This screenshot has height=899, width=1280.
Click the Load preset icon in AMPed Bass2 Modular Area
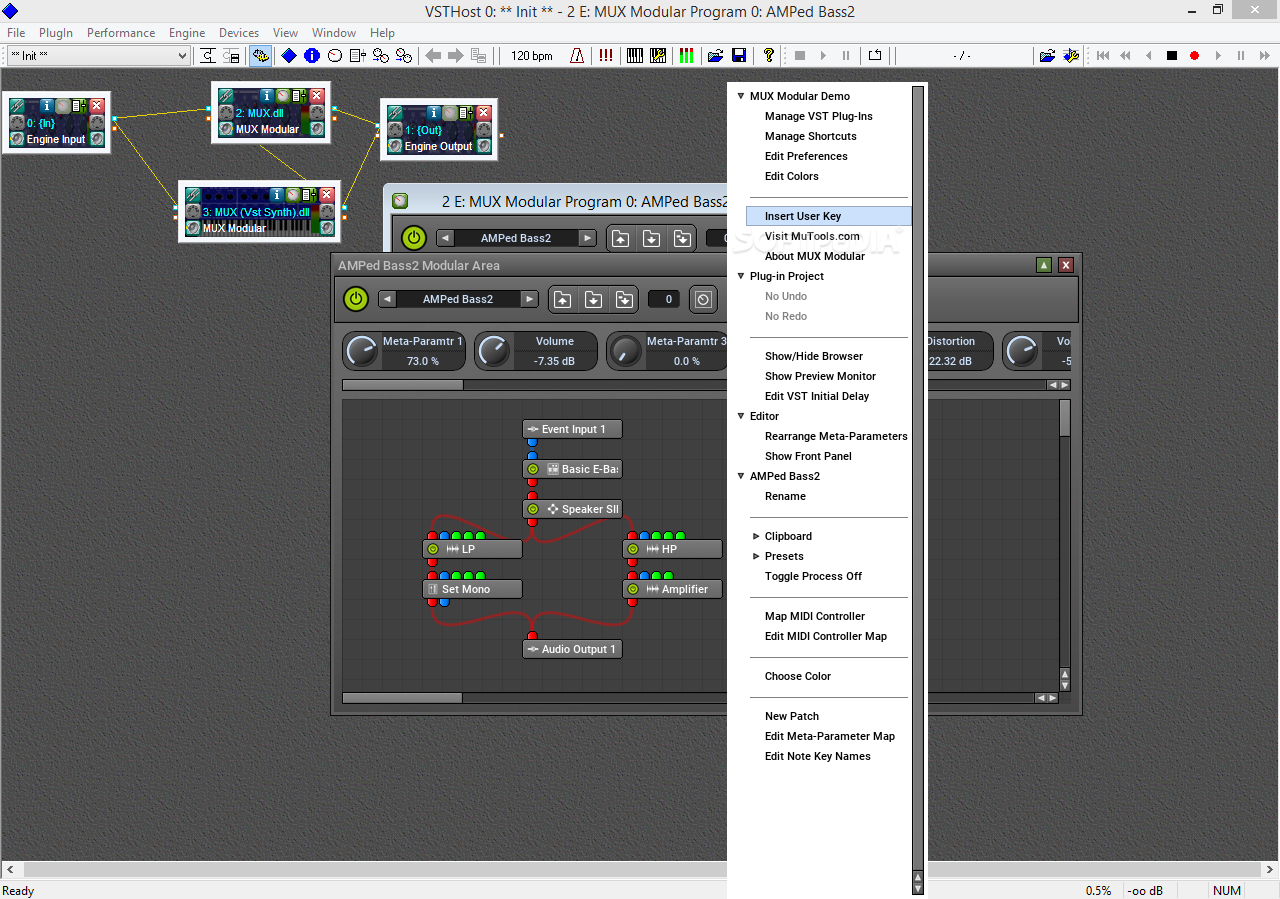563,299
